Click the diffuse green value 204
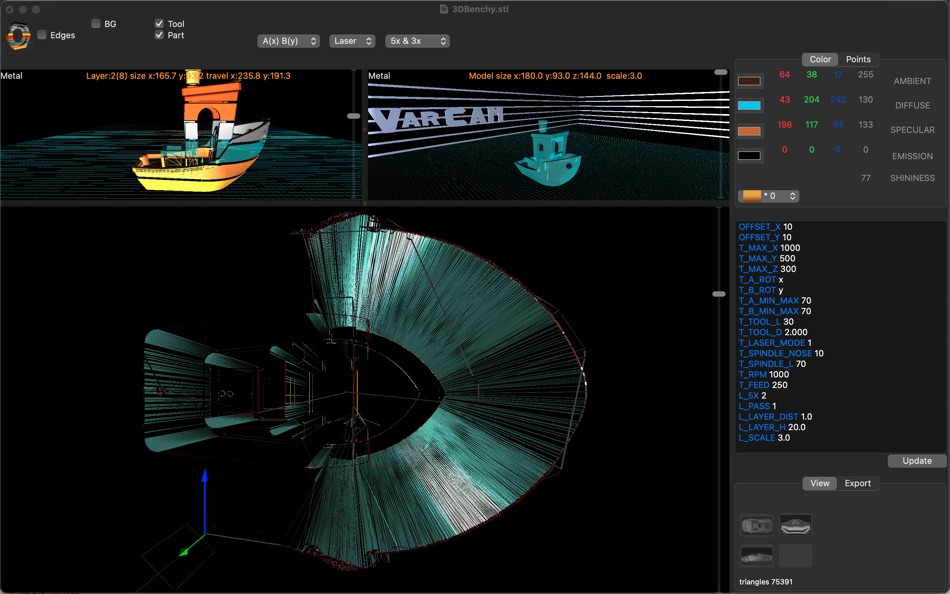950x594 pixels. pos(812,99)
